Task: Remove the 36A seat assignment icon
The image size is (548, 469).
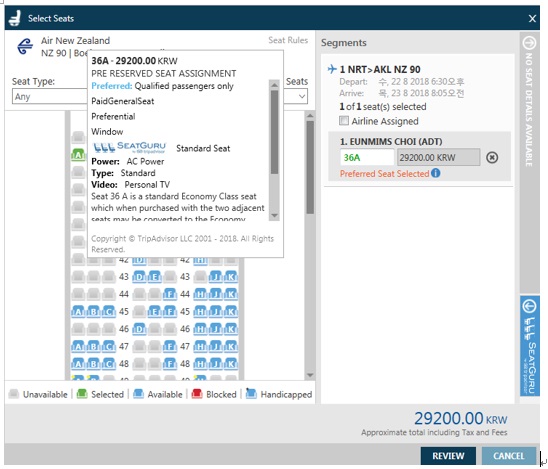Action: [x=492, y=158]
